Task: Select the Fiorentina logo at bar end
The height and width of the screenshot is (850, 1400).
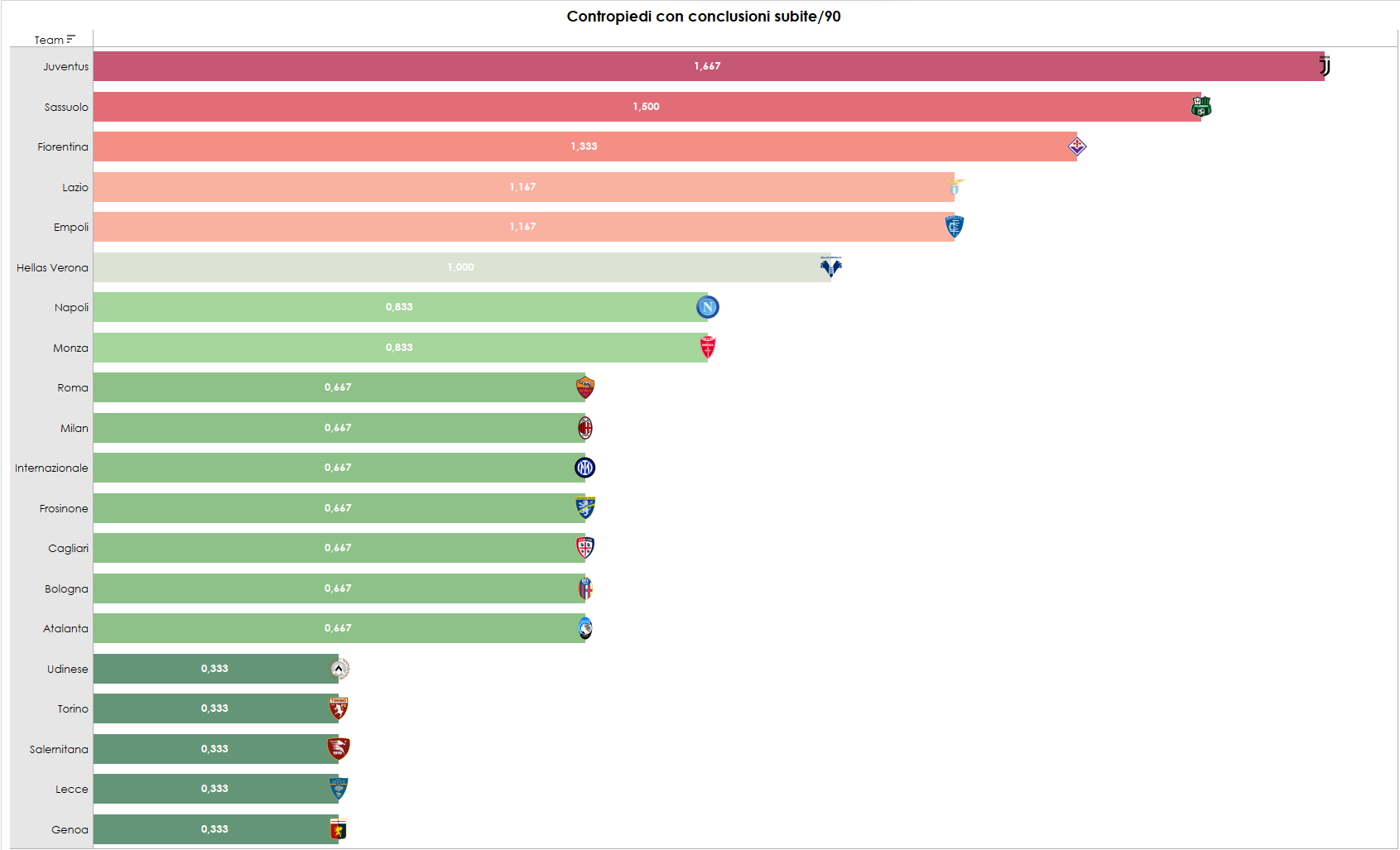Action: tap(1076, 146)
